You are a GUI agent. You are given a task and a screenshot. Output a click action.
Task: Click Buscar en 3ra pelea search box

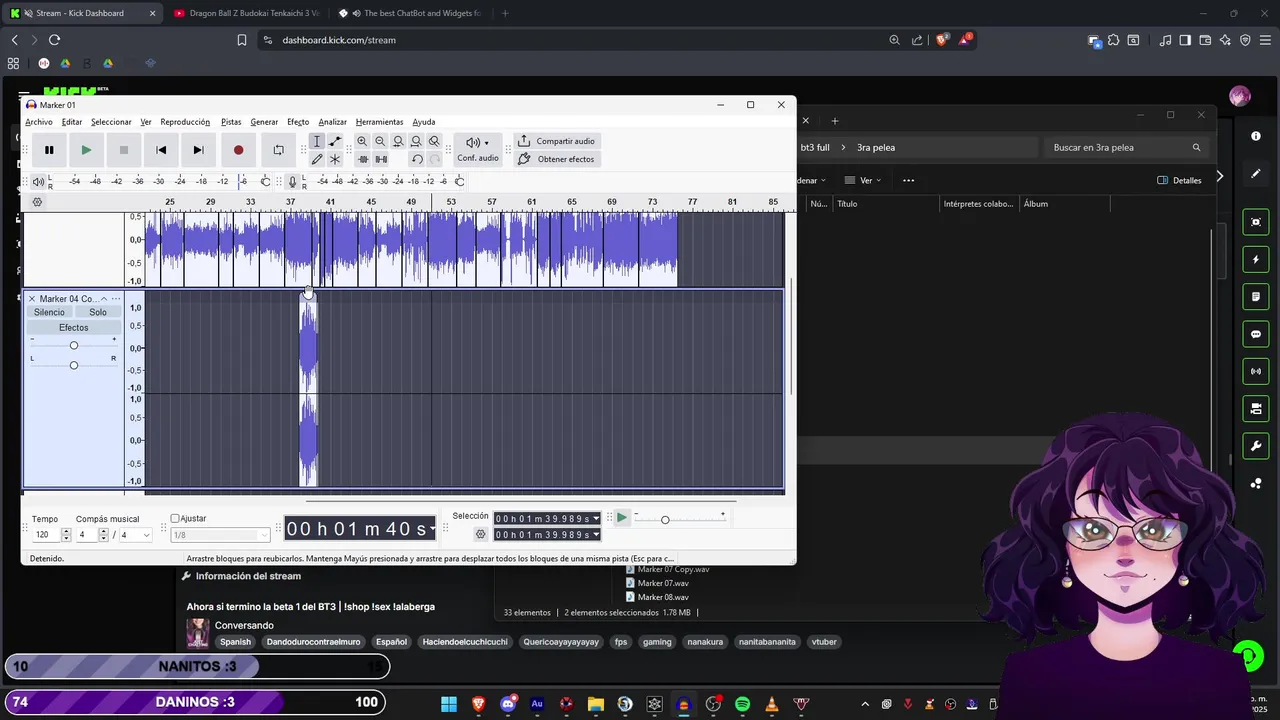pos(1127,147)
